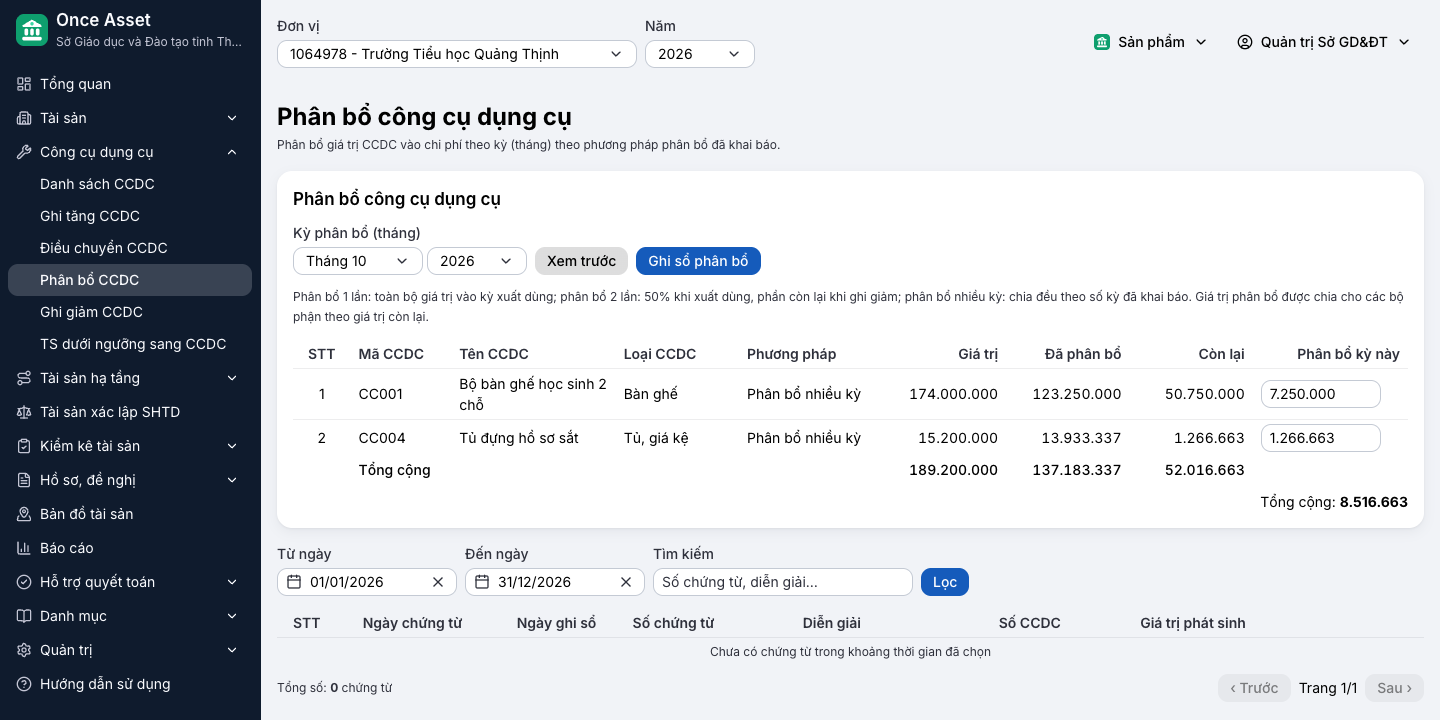The height and width of the screenshot is (720, 1440).
Task: Open calendar icon in Từ ngày field
Action: 294,582
